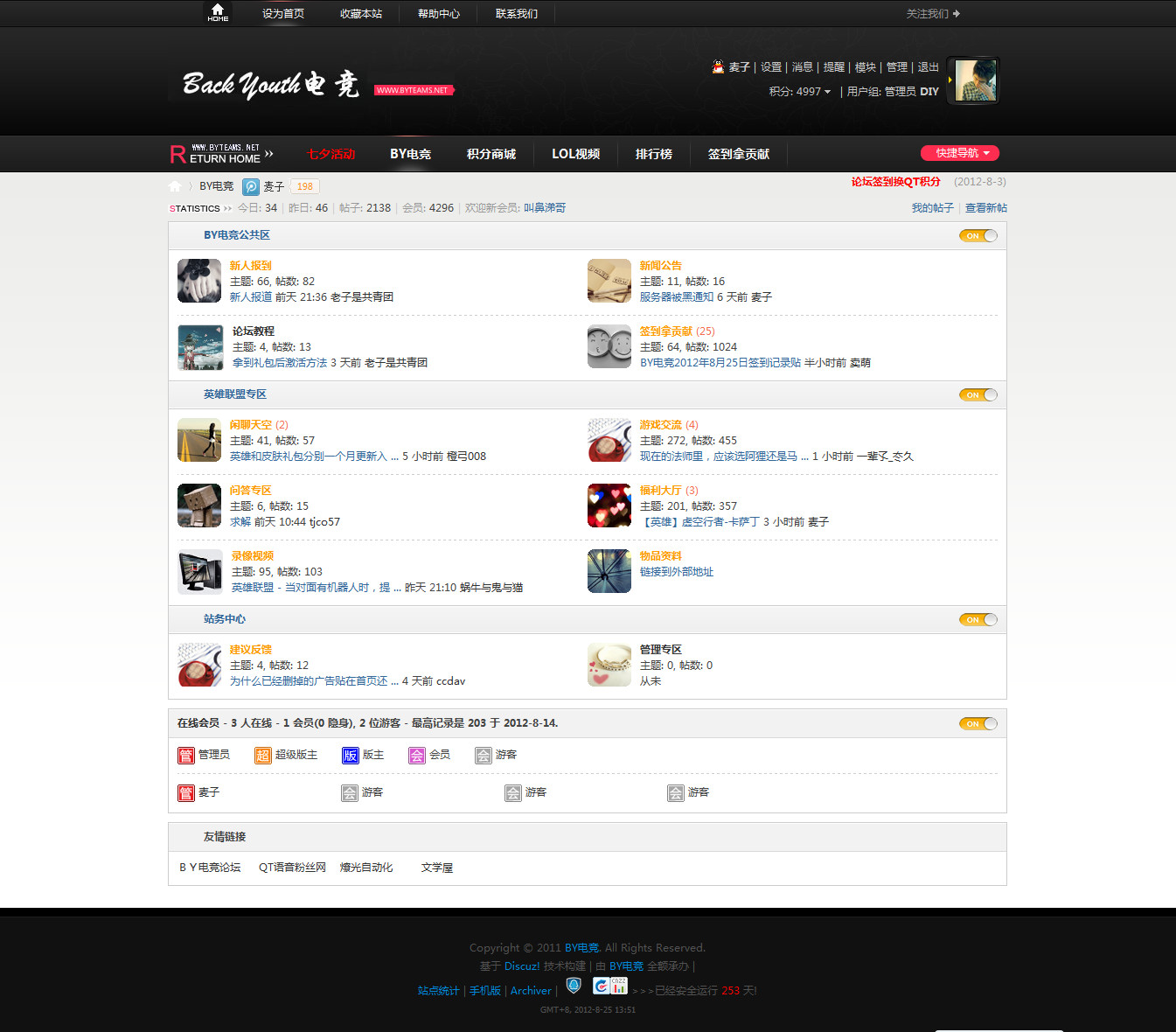Open 联系我们 in the top bar
Viewport: 1176px width, 1032px height.
point(517,13)
